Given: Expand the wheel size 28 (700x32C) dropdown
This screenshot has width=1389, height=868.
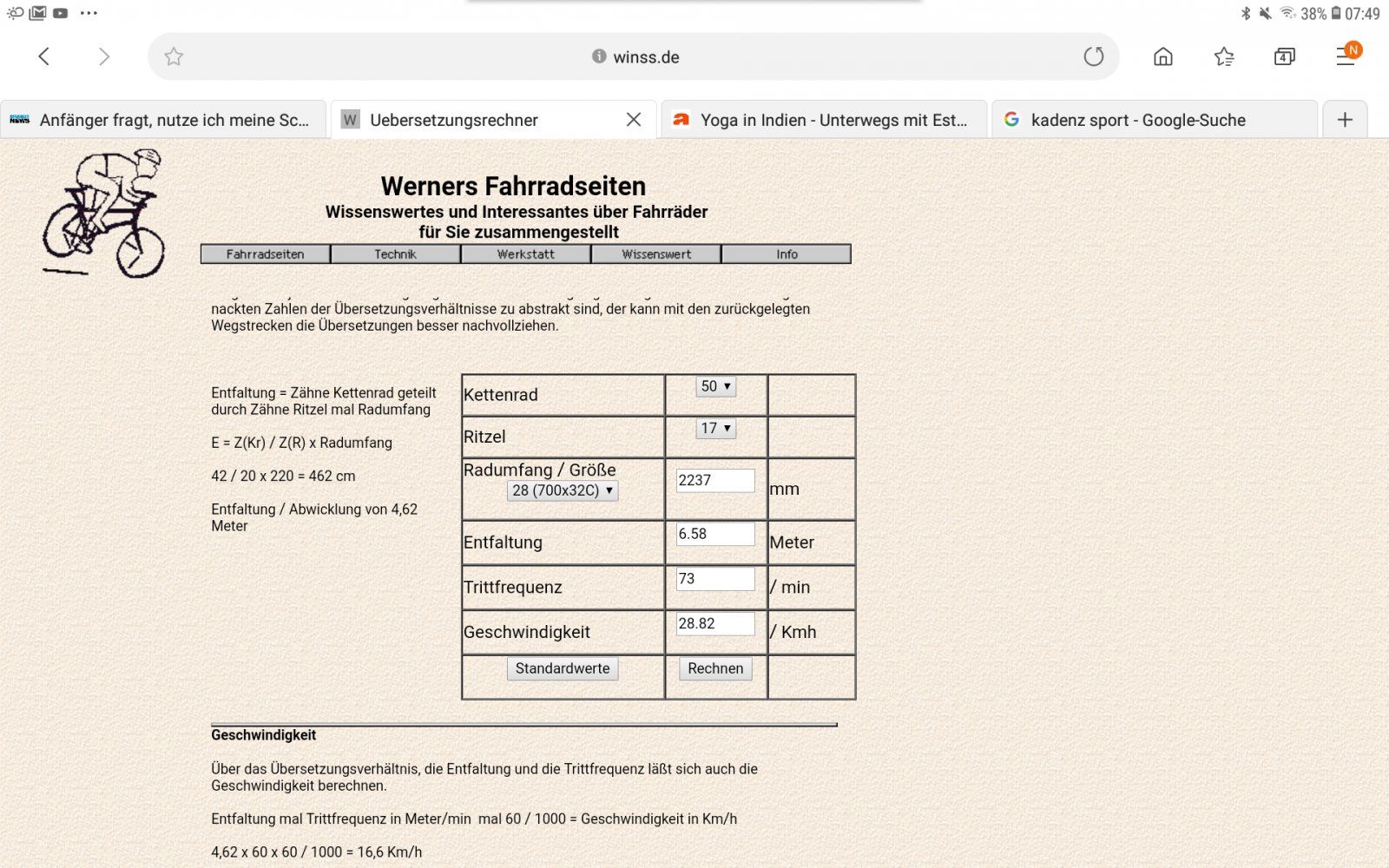Looking at the screenshot, I should point(563,490).
